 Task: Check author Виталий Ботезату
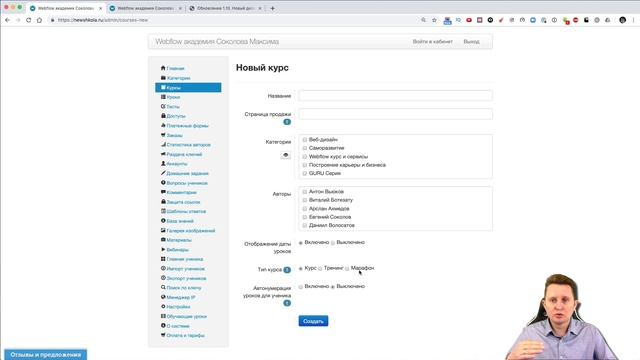pos(304,200)
